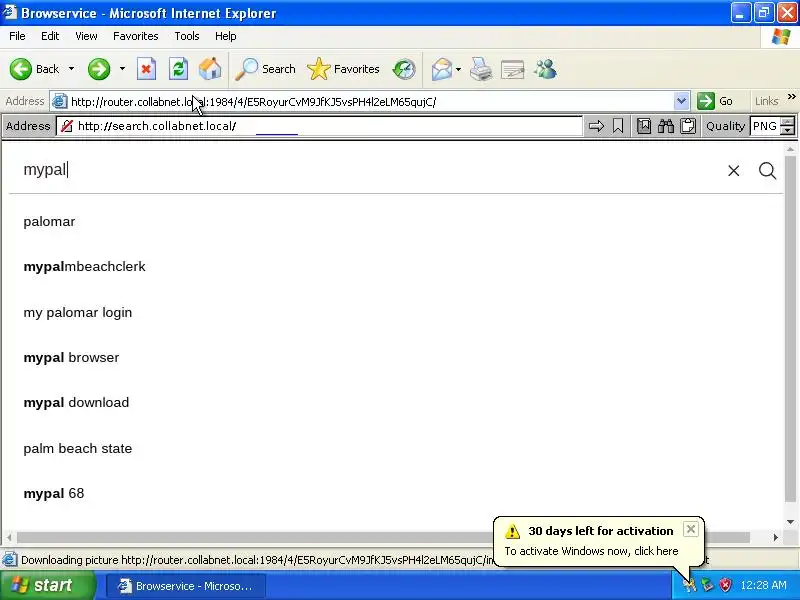
Task: Click the vertical scrollbar thumb
Action: pos(790,329)
